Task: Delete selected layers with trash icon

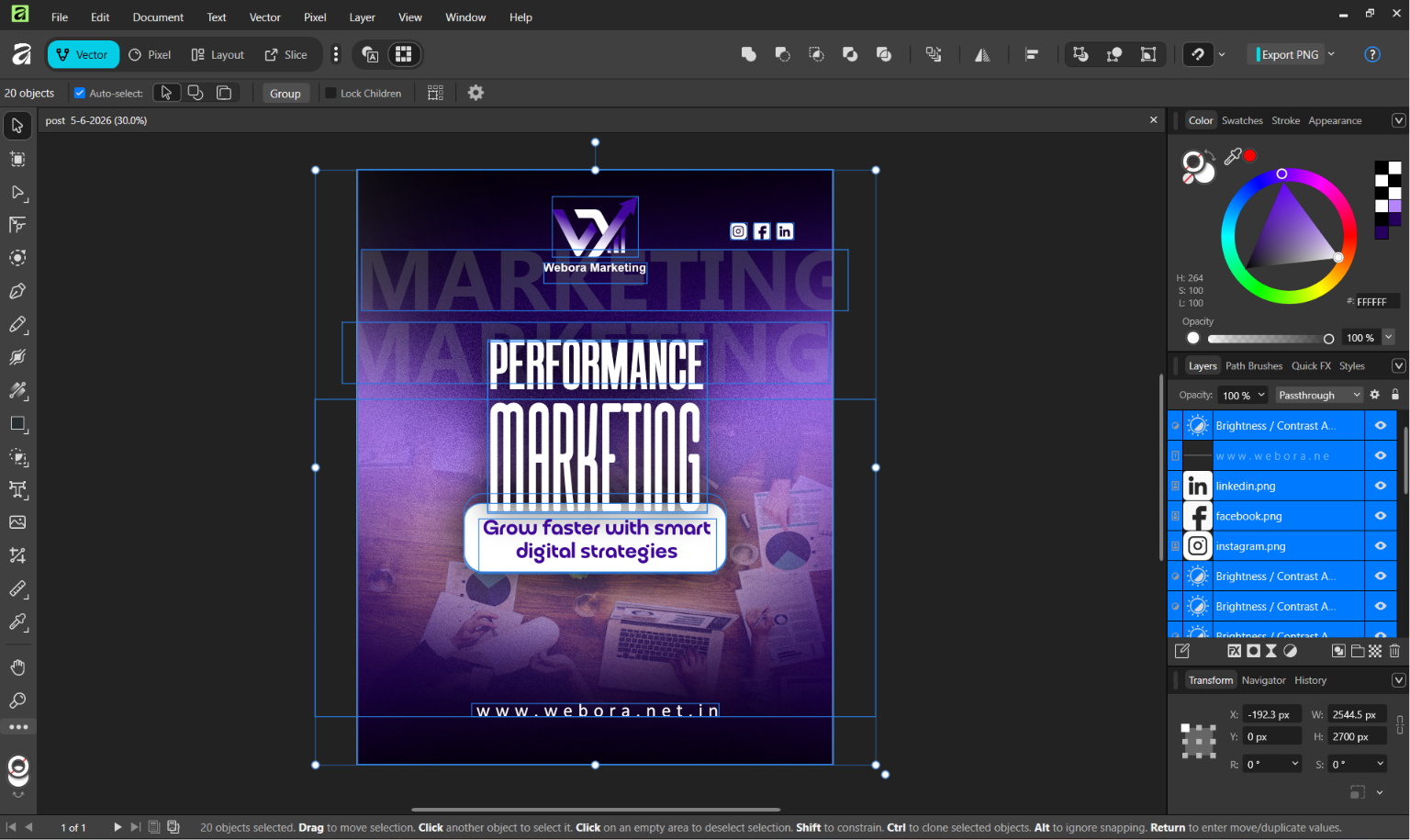Action: pyautogui.click(x=1394, y=651)
